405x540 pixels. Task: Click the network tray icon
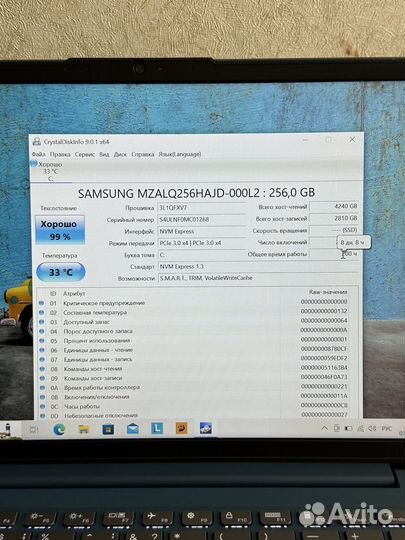pos(361,428)
